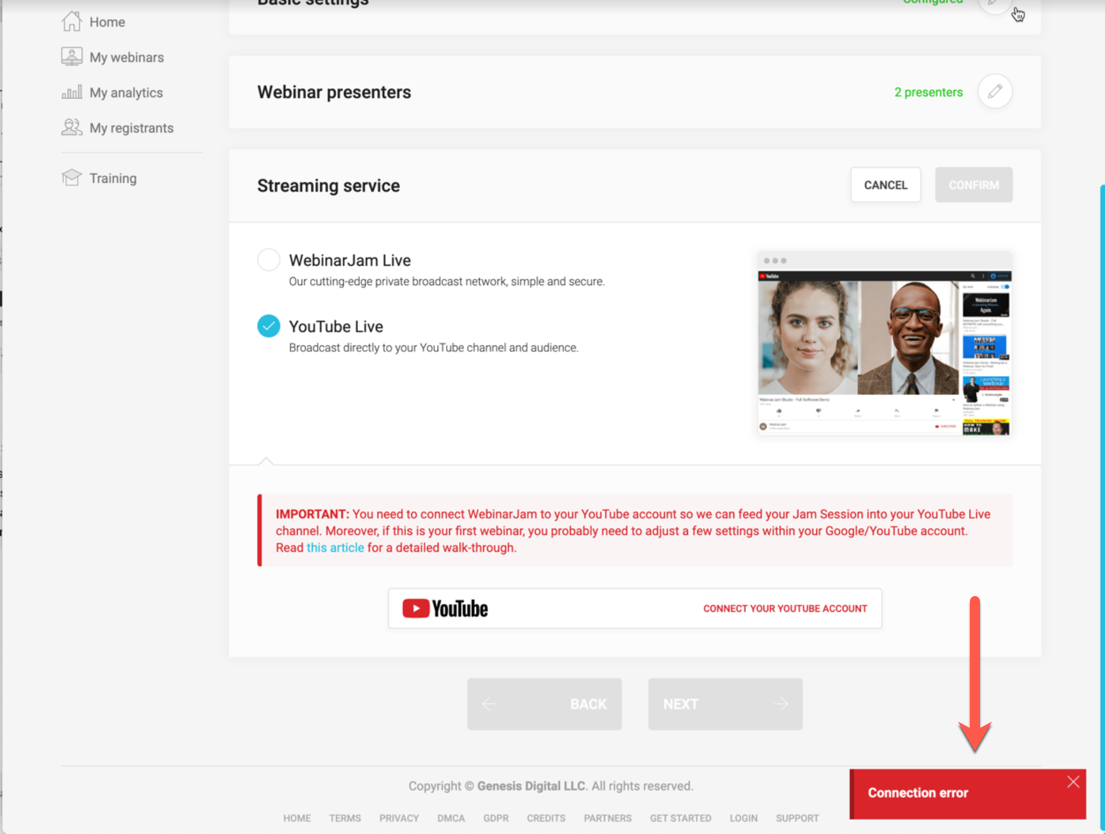Click the My webinars monitor icon
Image resolution: width=1105 pixels, height=834 pixels.
click(x=71, y=56)
